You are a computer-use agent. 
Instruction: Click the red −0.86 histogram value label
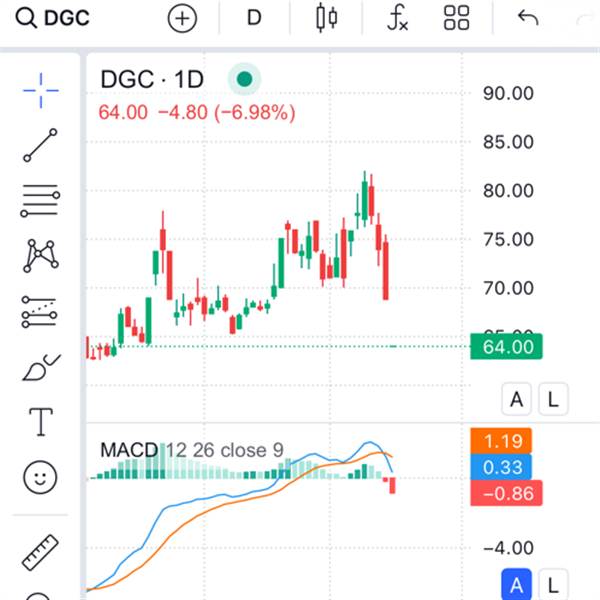[x=506, y=493]
